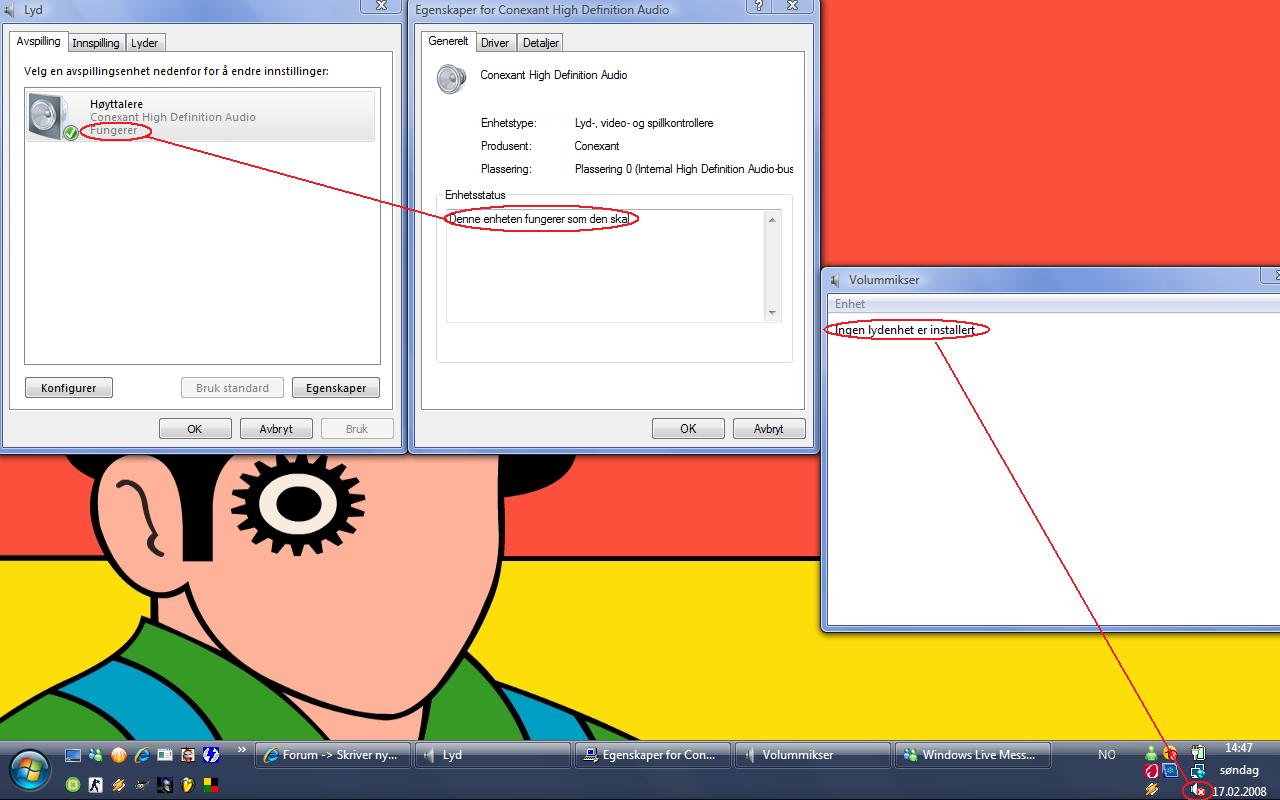Click the window switcher quick launch icon

pos(165,755)
